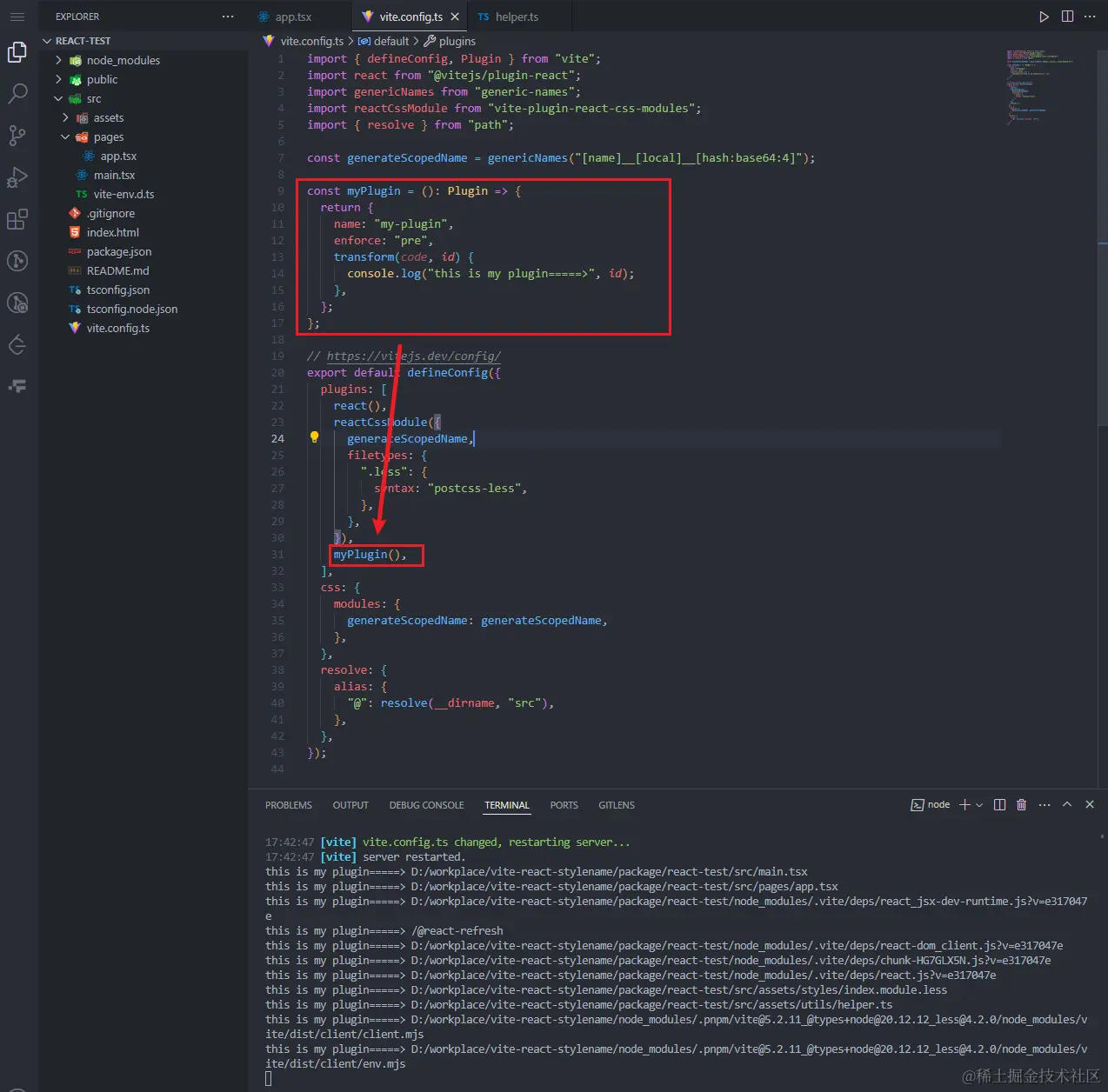Click main.tsx path in terminal output
The height and width of the screenshot is (1092, 1108).
610,871
